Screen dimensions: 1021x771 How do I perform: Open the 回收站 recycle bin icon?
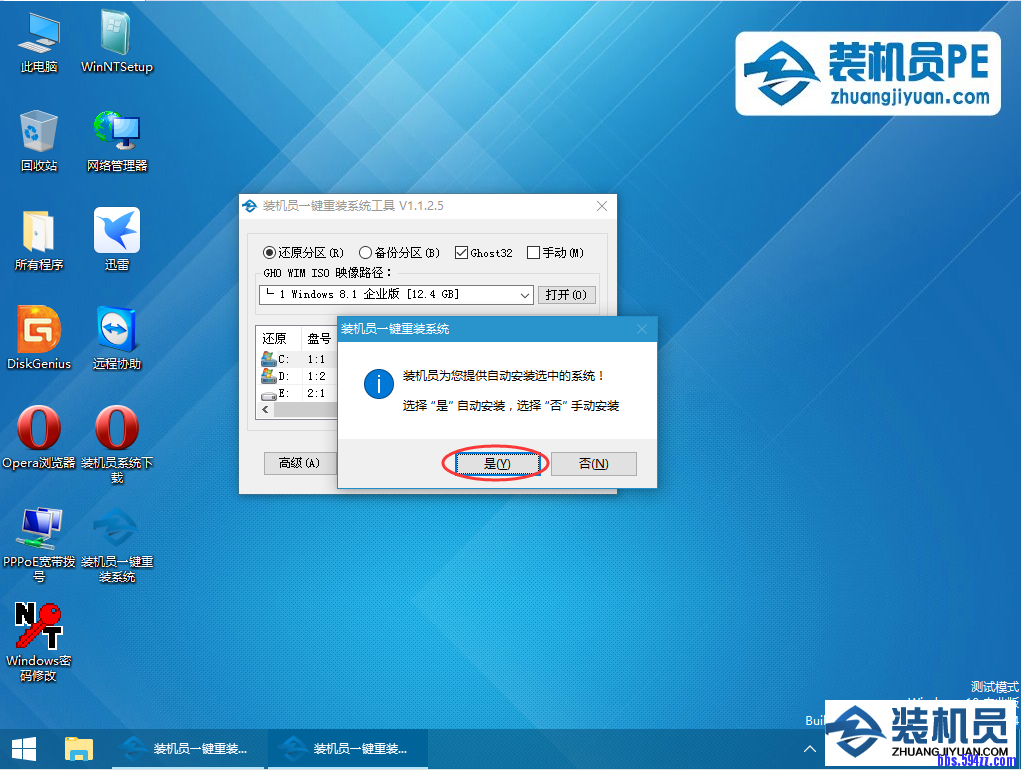(39, 133)
